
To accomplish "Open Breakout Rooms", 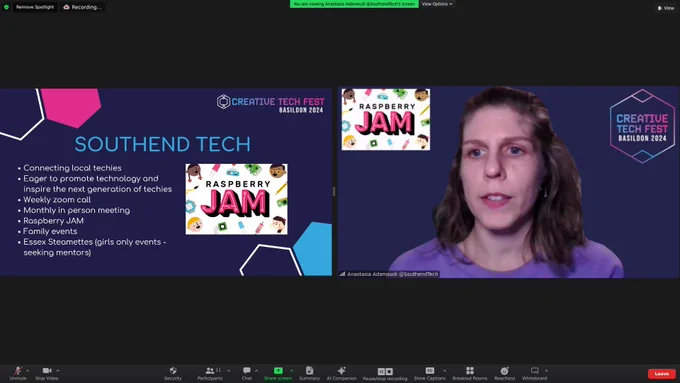I will click(470, 373).
